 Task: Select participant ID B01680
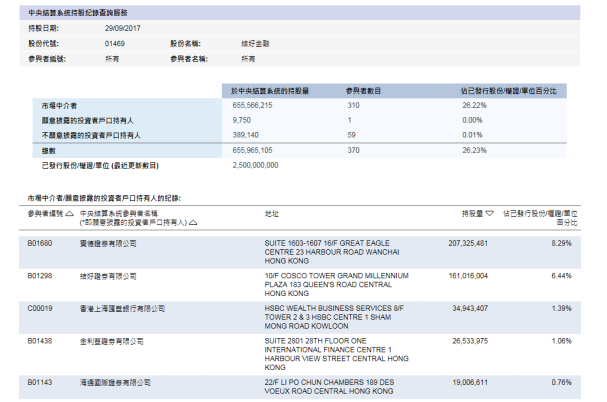coord(39,243)
